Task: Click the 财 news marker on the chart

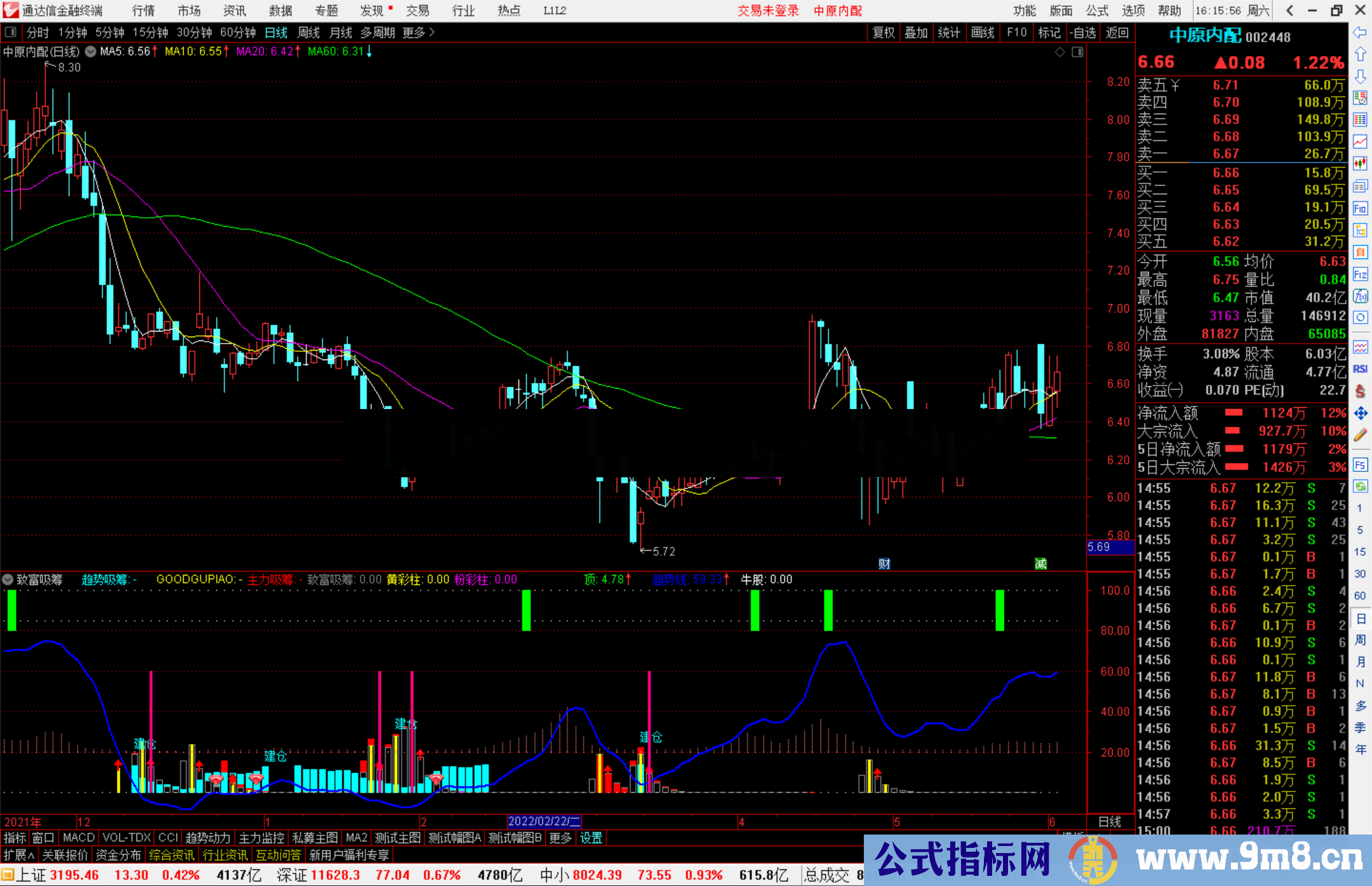Action: (x=884, y=563)
